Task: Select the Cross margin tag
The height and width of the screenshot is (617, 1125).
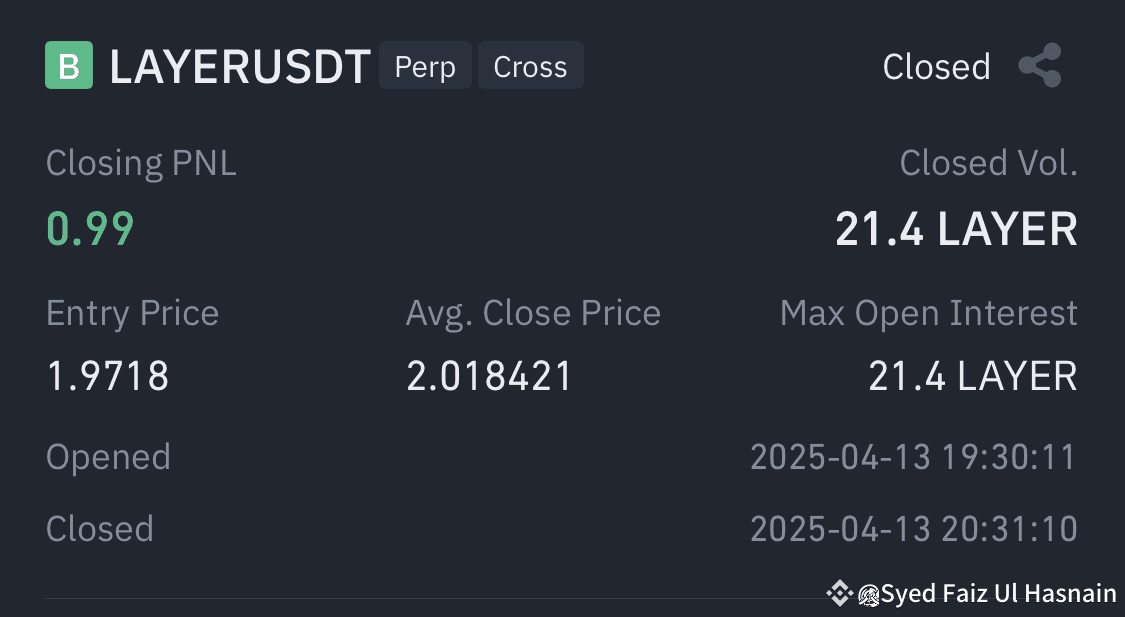Action: (530, 66)
